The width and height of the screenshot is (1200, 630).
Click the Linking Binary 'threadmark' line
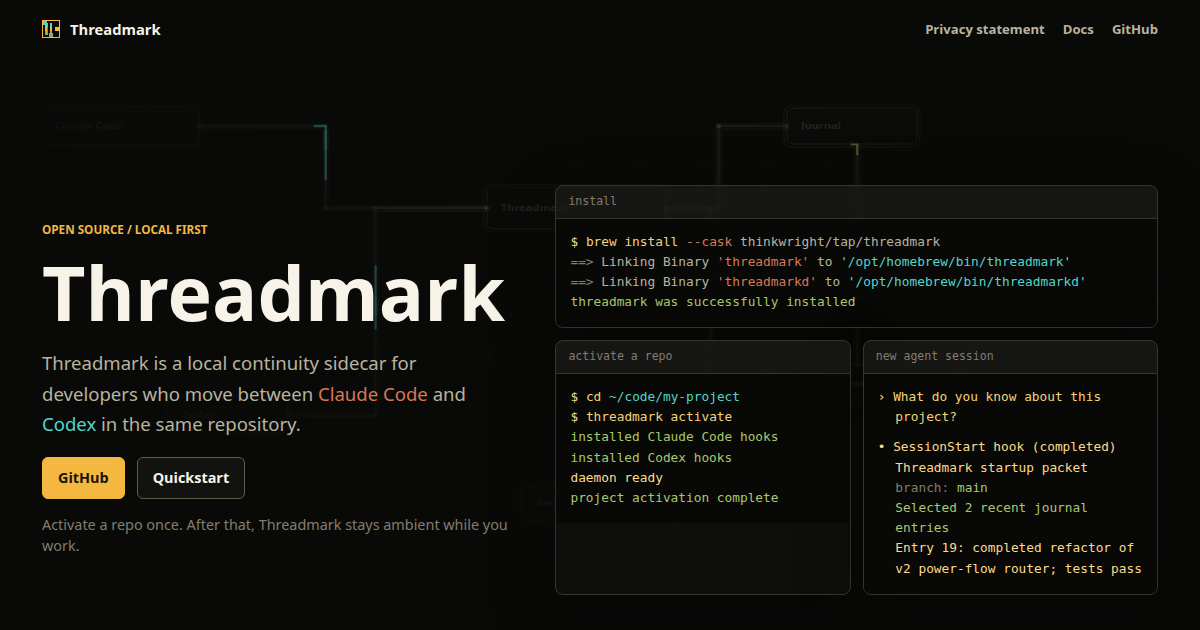(x=821, y=262)
